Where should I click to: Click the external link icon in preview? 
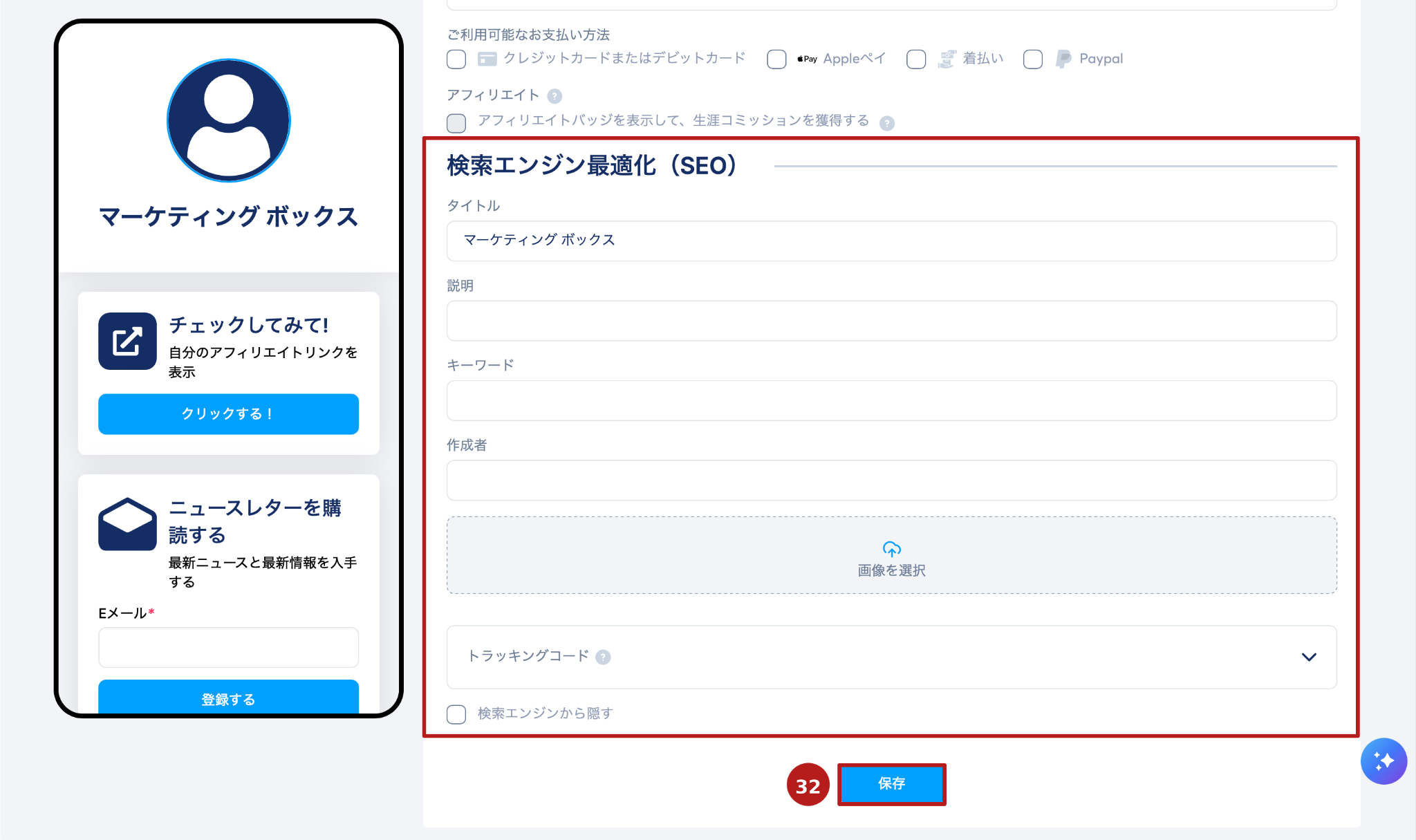tap(127, 341)
